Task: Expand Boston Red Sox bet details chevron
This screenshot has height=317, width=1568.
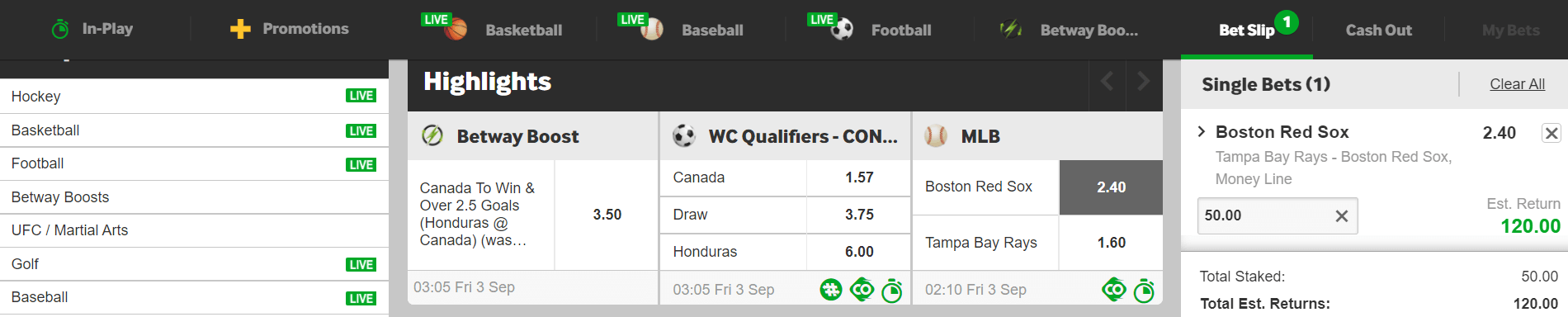Action: 1202,131
